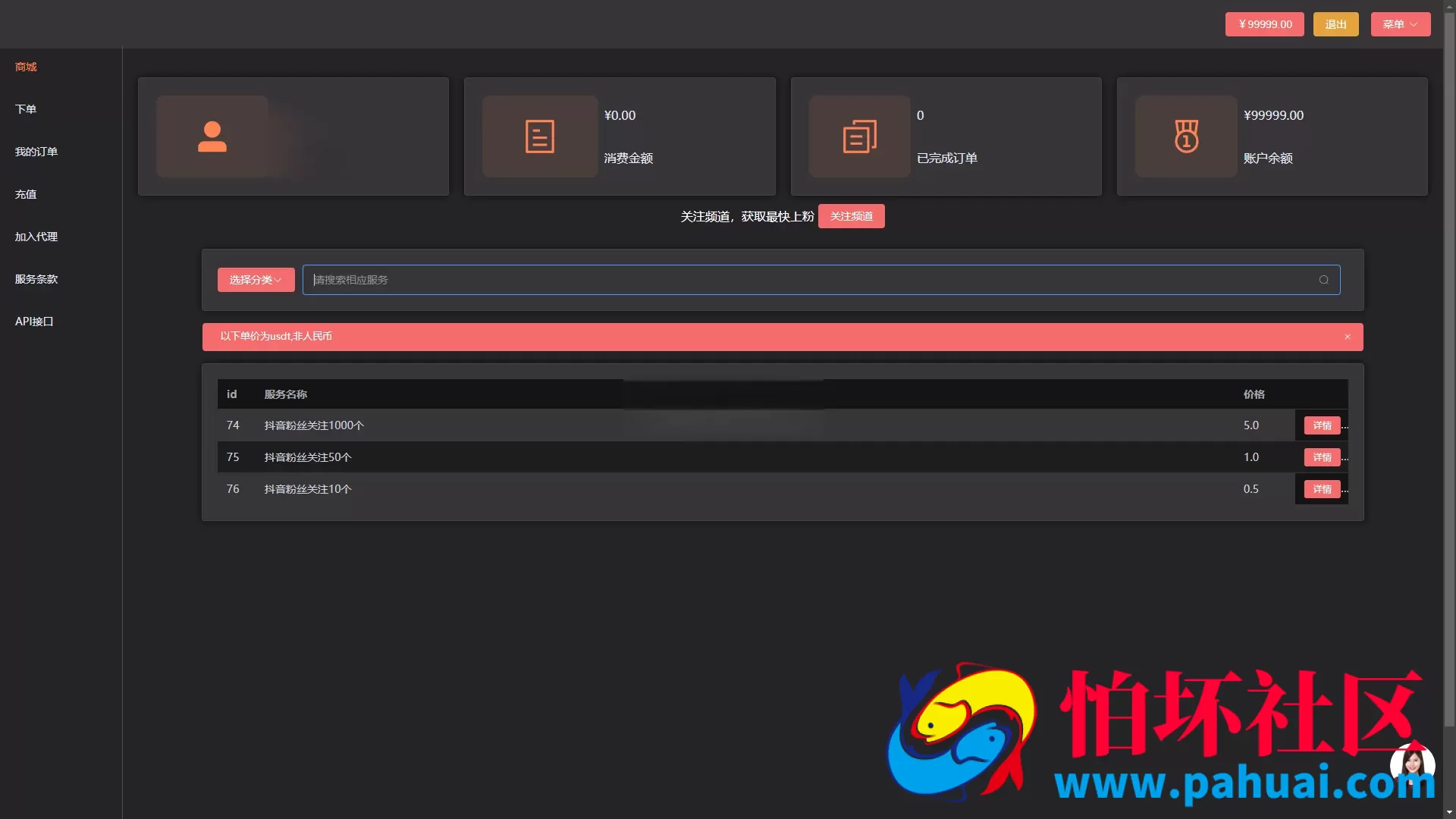This screenshot has height=819, width=1456.
Task: Click the 退出 logout button
Action: pos(1335,24)
